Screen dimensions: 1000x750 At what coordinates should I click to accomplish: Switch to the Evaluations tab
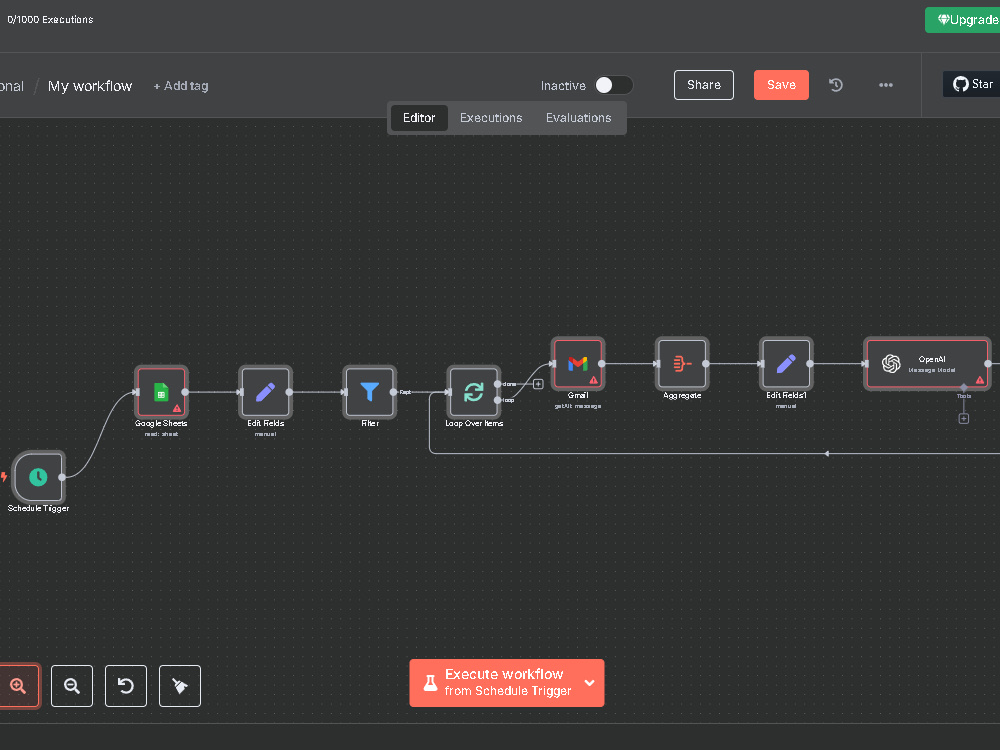578,117
